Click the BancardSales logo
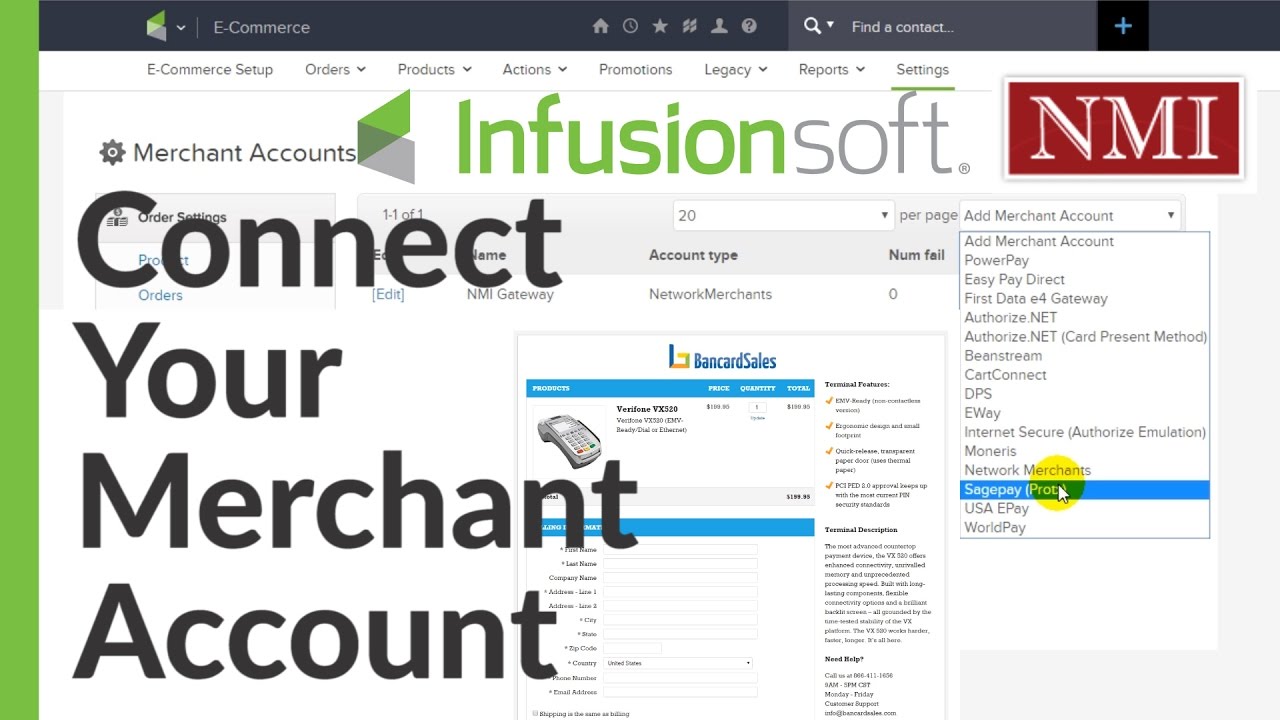This screenshot has width=1280, height=720. pos(722,358)
